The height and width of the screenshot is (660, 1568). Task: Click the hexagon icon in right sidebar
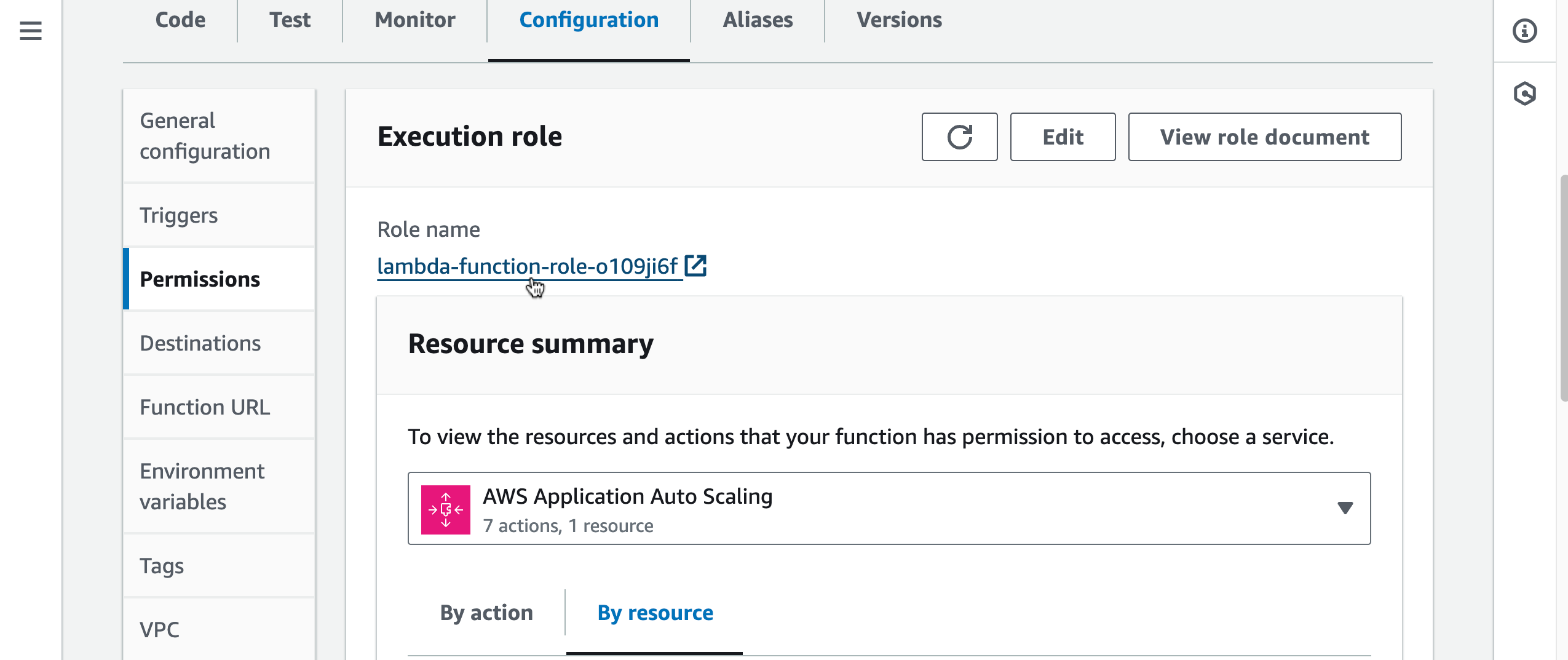coord(1524,94)
